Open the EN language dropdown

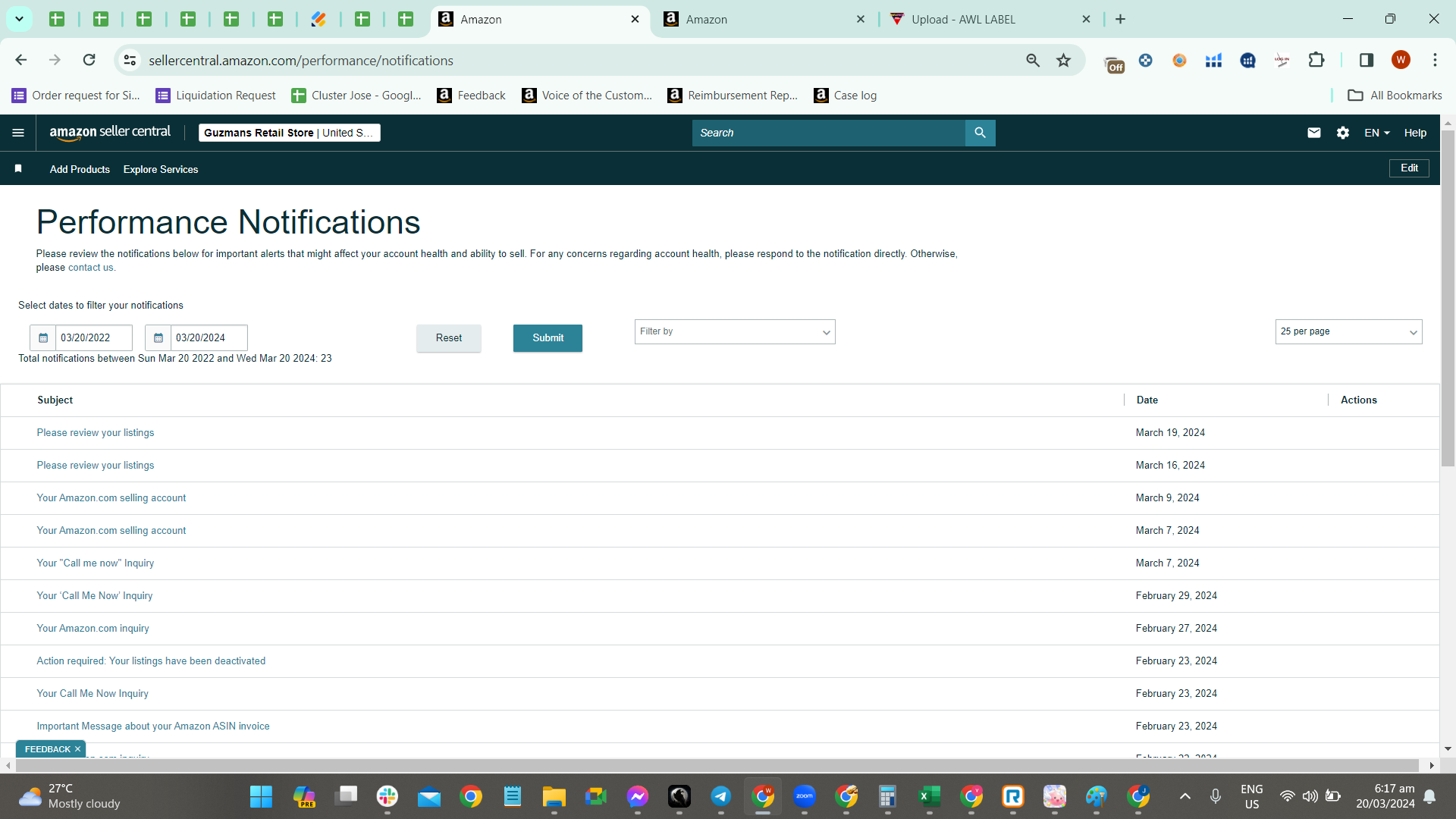1377,133
